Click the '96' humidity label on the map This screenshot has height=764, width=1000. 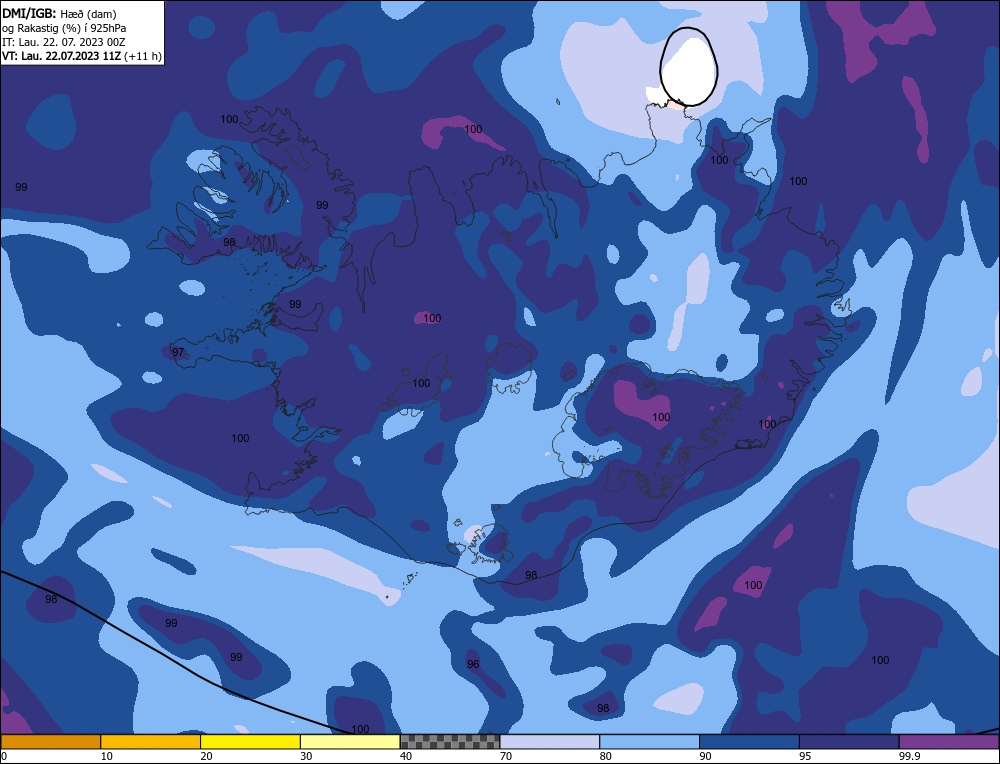coord(473,664)
